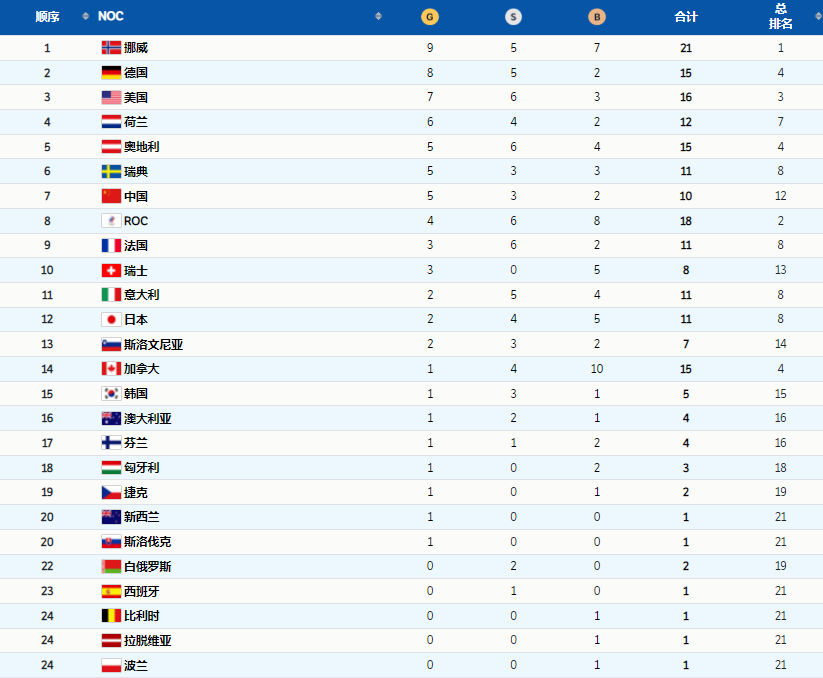
Task: Click the Canada flag icon
Action: point(111,369)
